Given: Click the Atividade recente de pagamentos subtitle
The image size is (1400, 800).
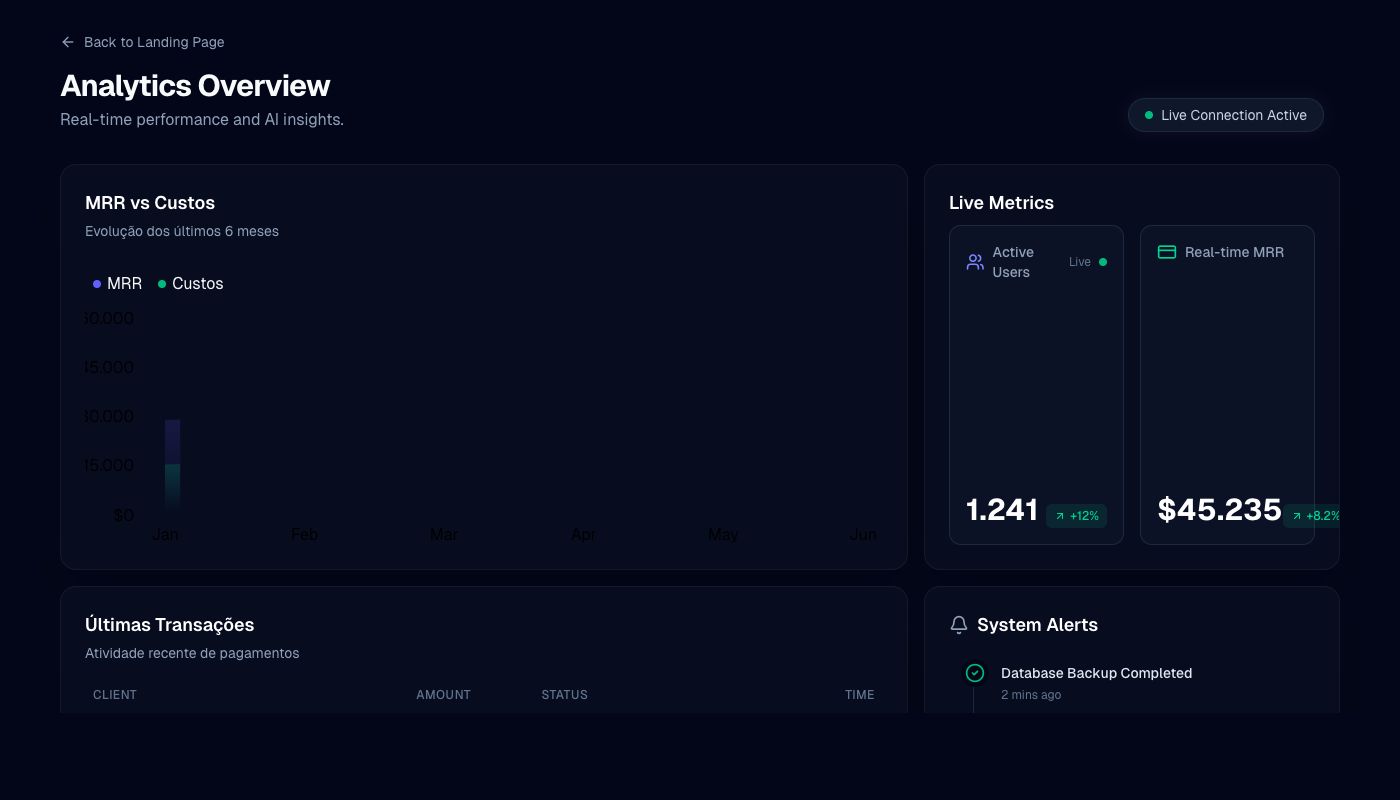Looking at the screenshot, I should pyautogui.click(x=192, y=653).
